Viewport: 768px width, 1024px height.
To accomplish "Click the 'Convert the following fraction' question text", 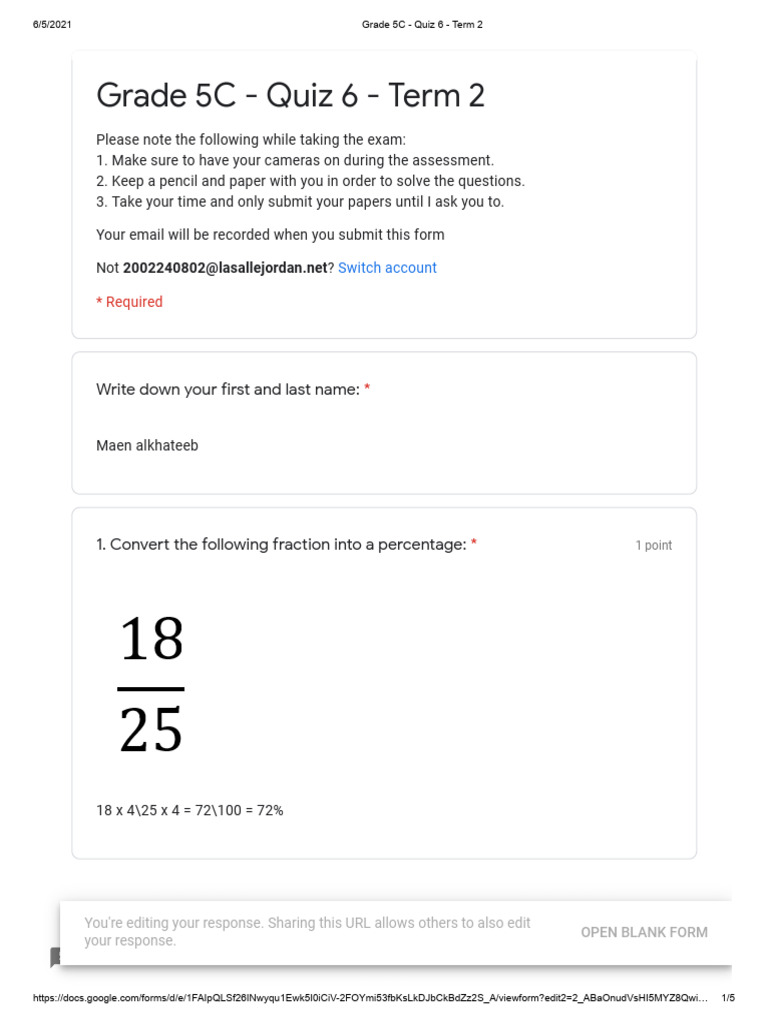I will coord(281,545).
